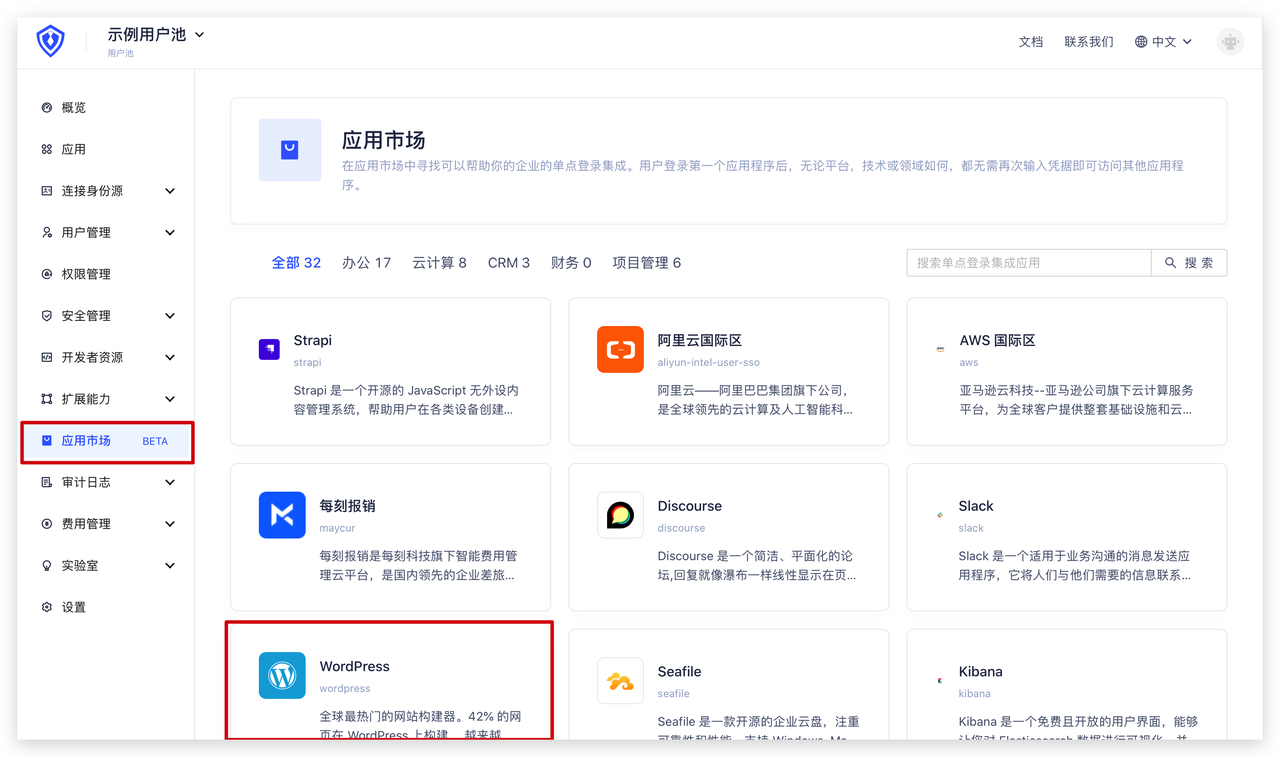Select the 财务 0 category tab
Screen dimensions: 1280x757
571,263
